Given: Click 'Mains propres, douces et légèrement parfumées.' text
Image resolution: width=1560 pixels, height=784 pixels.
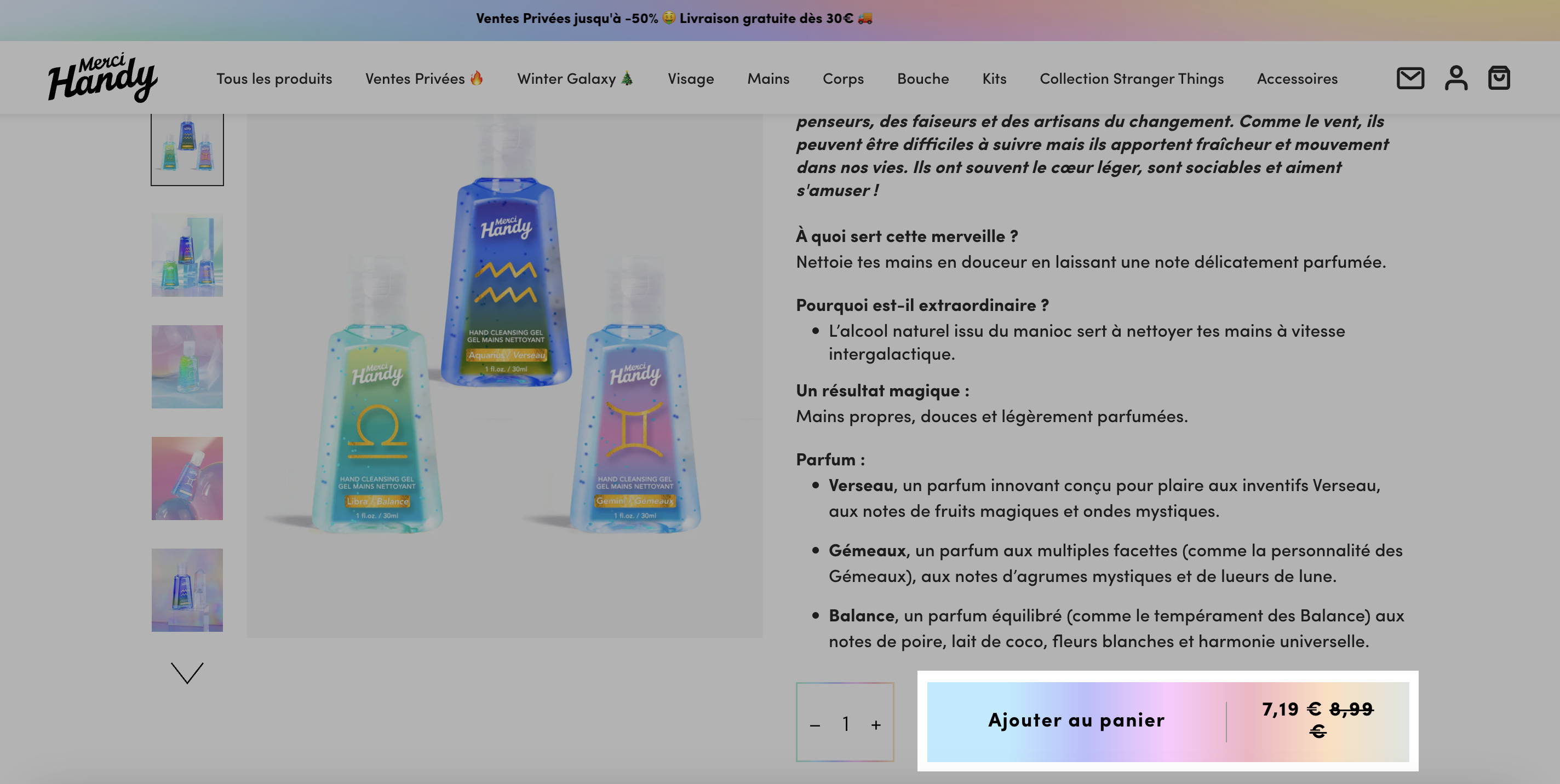Looking at the screenshot, I should (x=992, y=417).
